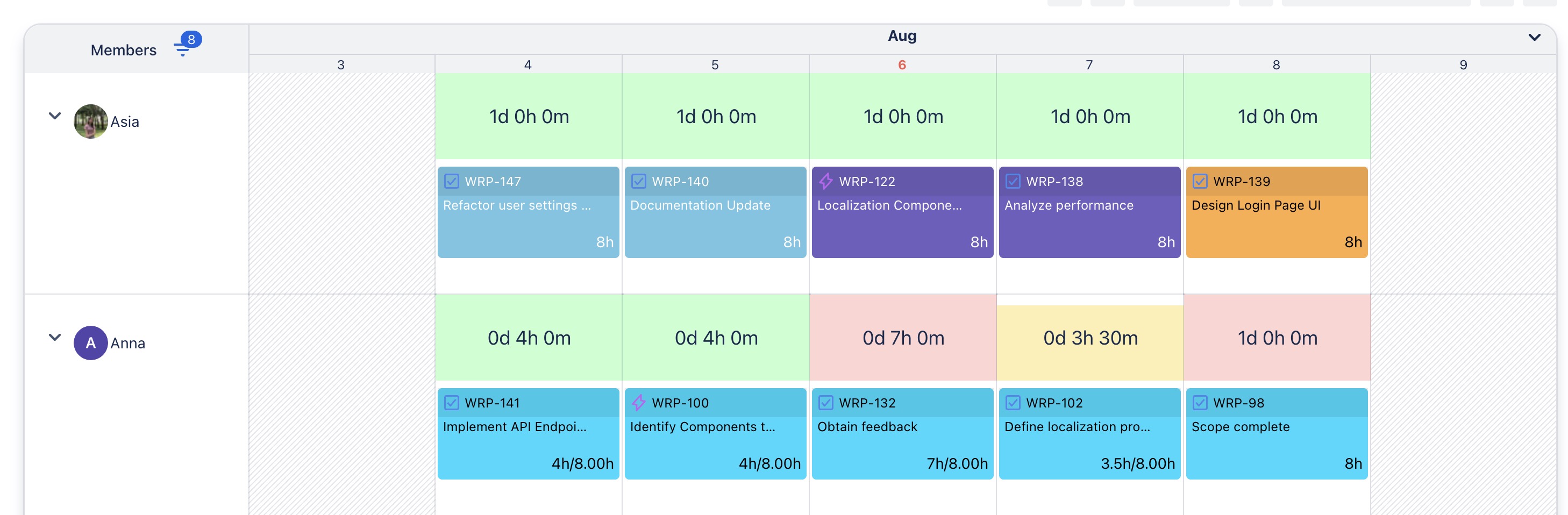Screen dimensions: 1568x515
Task: Select the Aug 6 date column header
Action: (x=901, y=65)
